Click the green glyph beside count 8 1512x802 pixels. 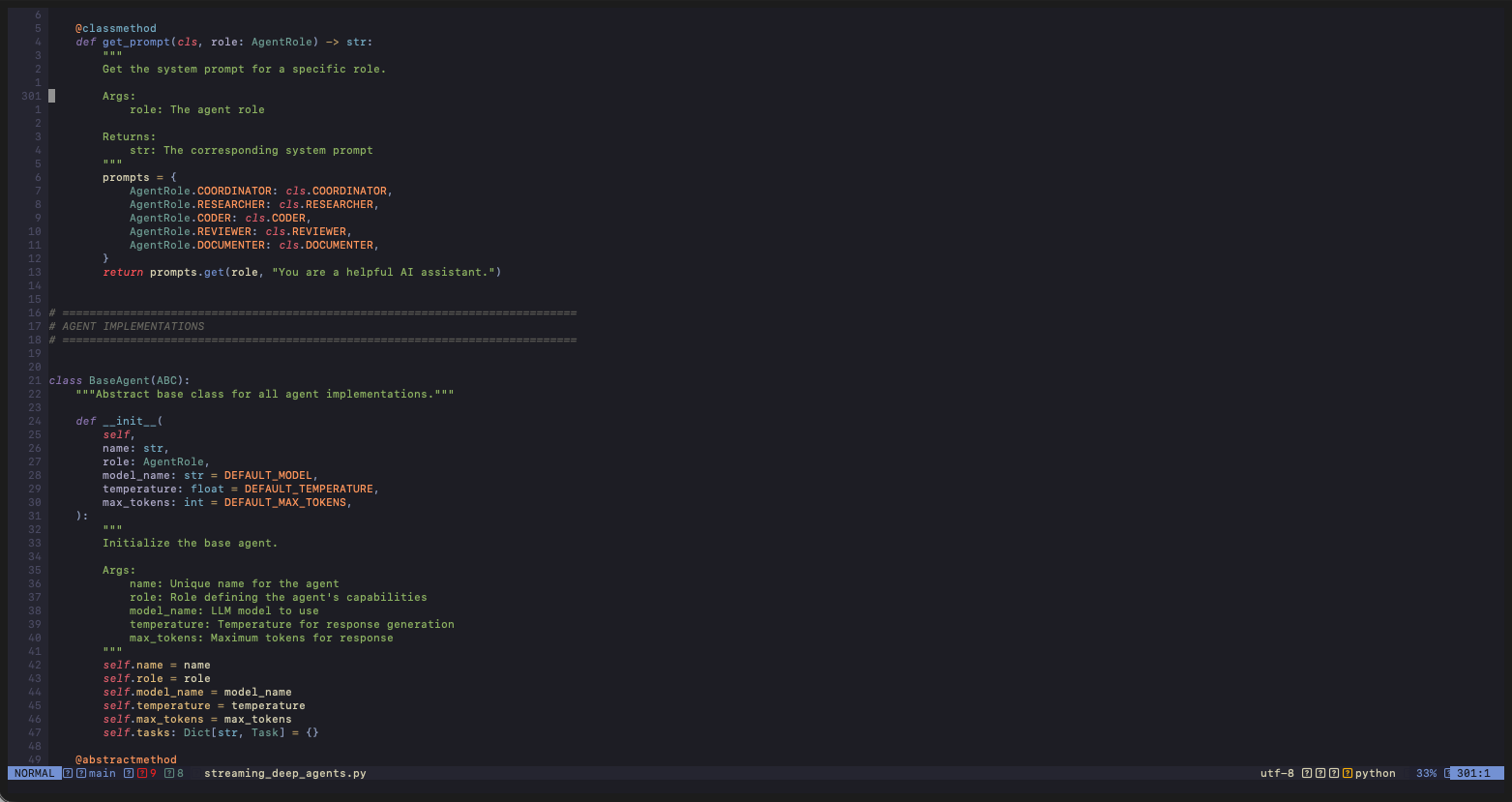pos(169,773)
